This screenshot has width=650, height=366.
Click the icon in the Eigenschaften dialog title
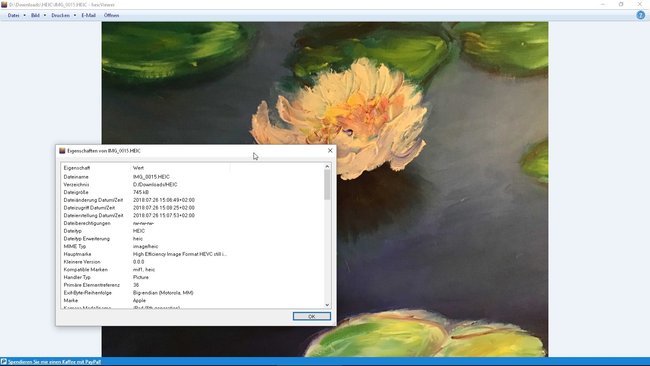click(x=62, y=151)
